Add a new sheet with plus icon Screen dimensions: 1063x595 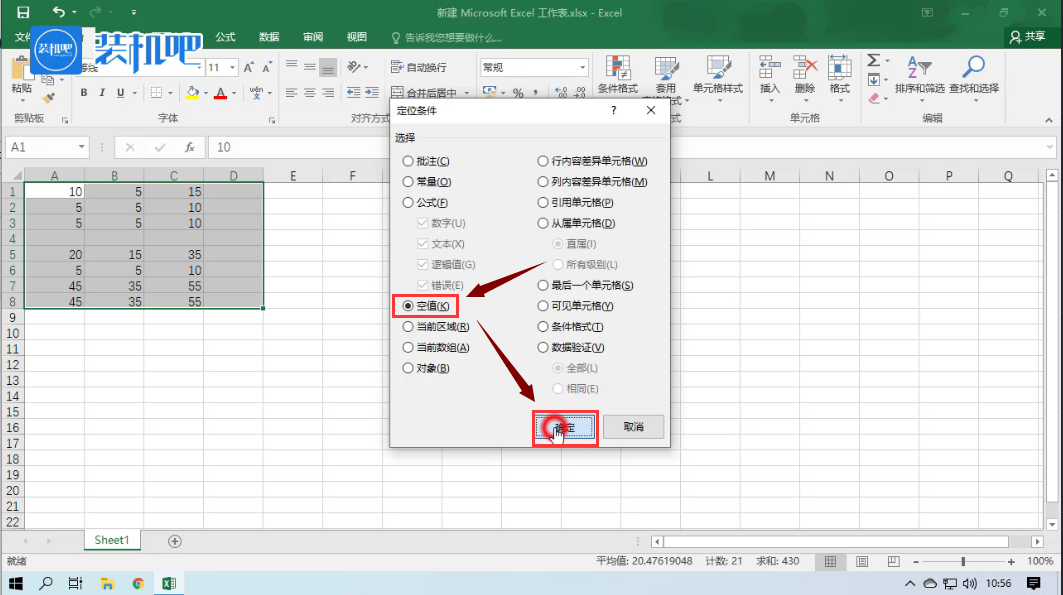tap(175, 541)
